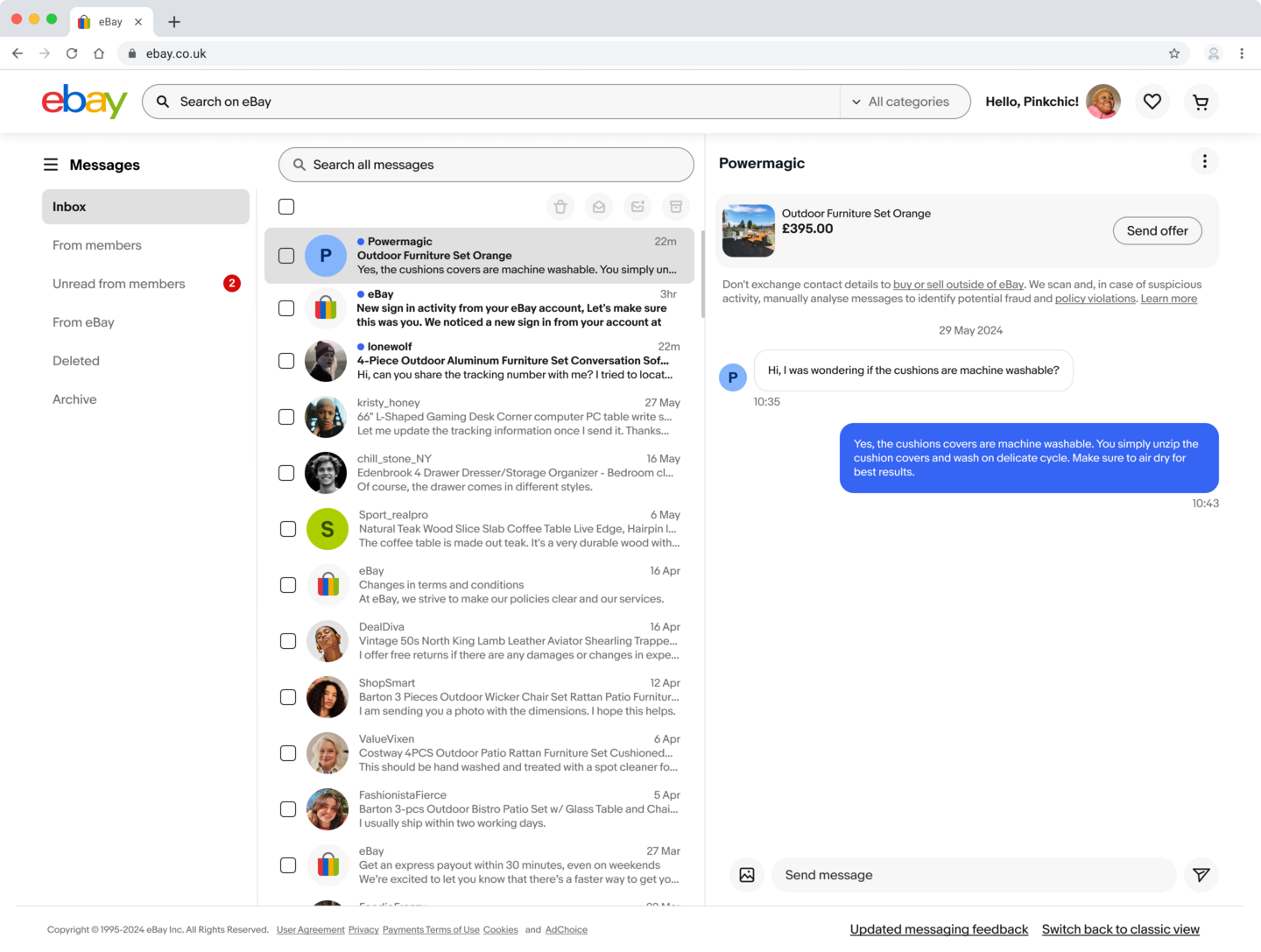This screenshot has height=952, width=1261.
Task: Click the Send offer button
Action: point(1158,231)
